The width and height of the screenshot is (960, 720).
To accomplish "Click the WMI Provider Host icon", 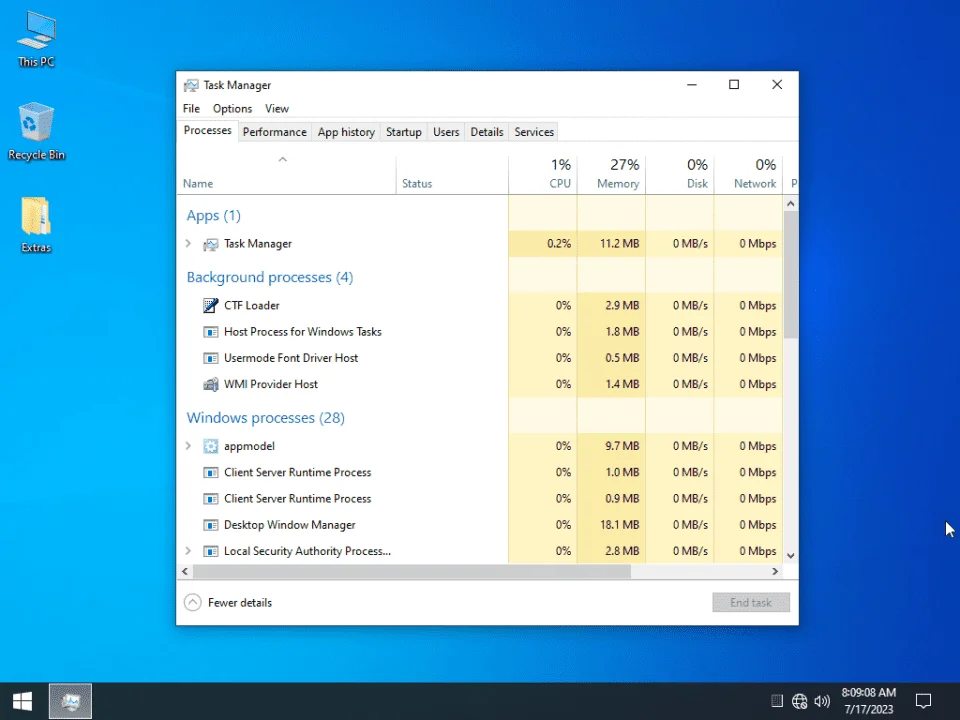I will pyautogui.click(x=211, y=384).
